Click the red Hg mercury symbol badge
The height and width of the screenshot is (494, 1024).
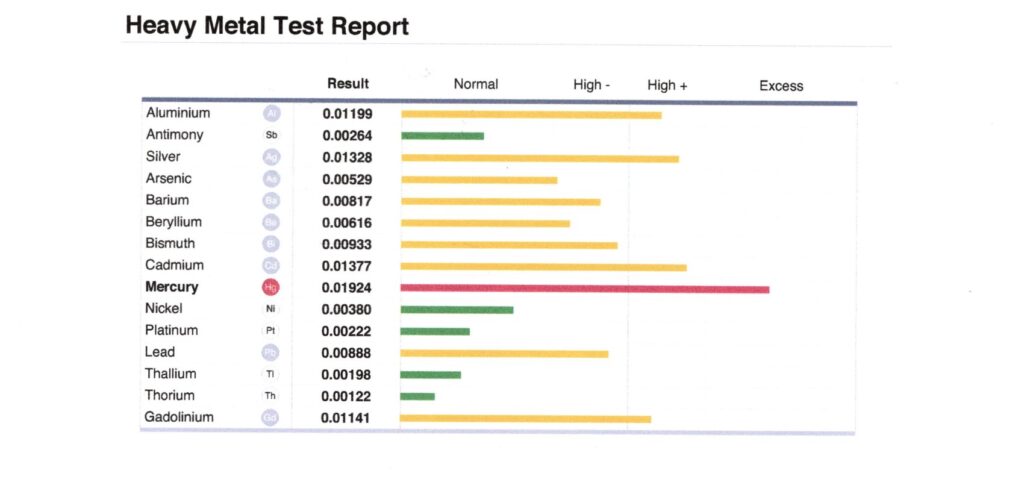(x=271, y=287)
